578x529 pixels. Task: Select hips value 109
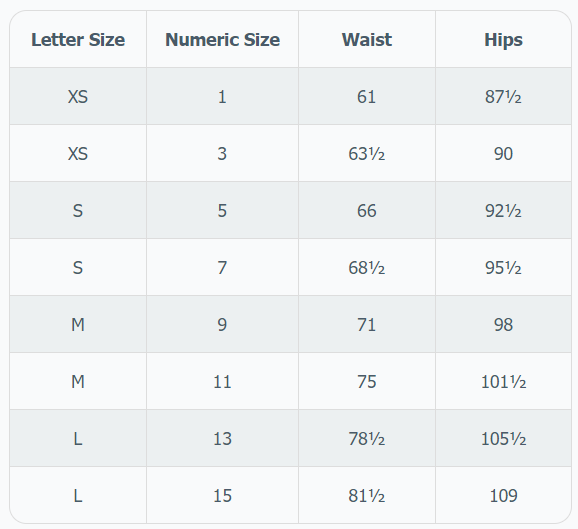503,495
